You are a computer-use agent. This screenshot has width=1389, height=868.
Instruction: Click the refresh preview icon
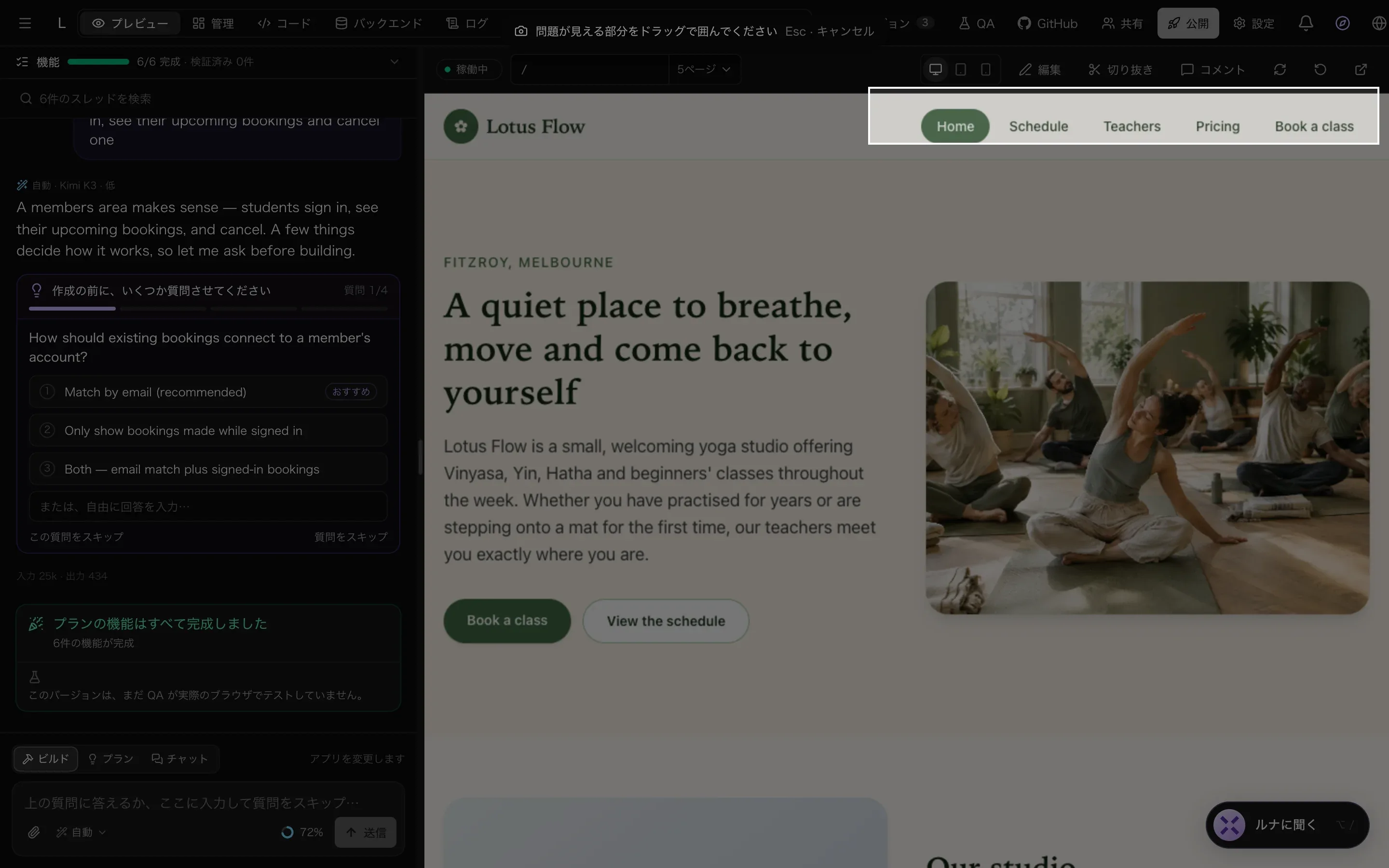1280,69
